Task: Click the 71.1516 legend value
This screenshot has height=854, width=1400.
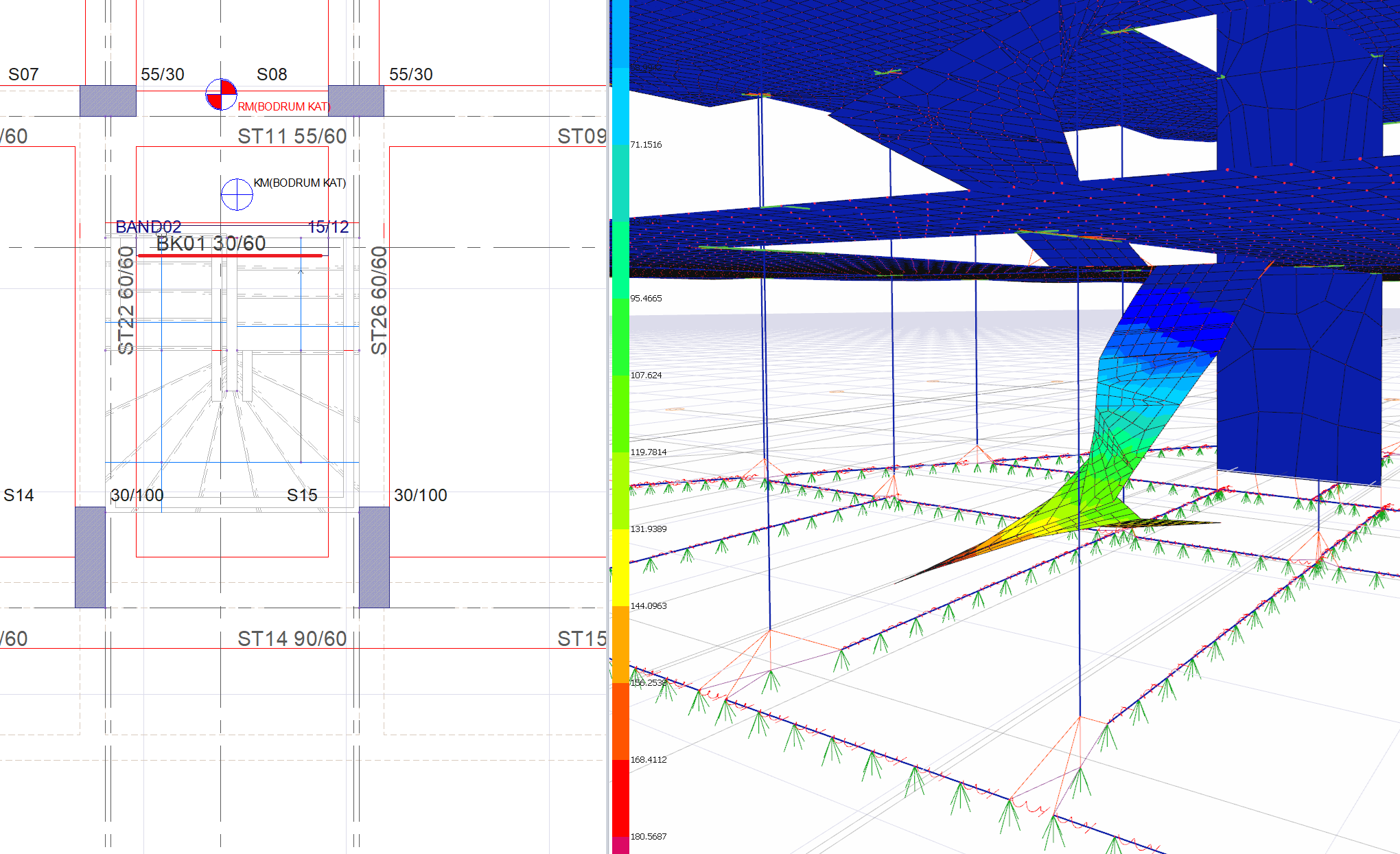Action: (646, 144)
